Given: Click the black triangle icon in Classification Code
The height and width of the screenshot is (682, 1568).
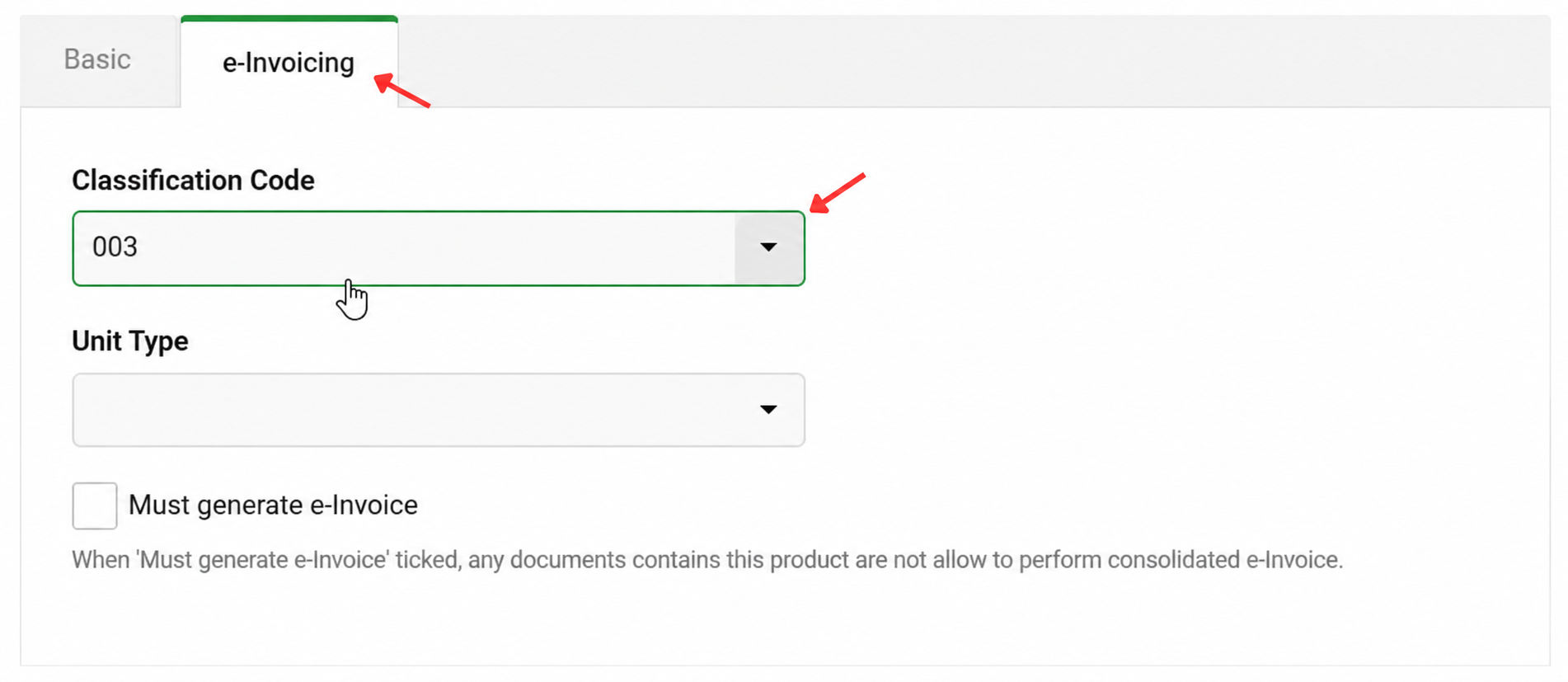Looking at the screenshot, I should pos(768,247).
